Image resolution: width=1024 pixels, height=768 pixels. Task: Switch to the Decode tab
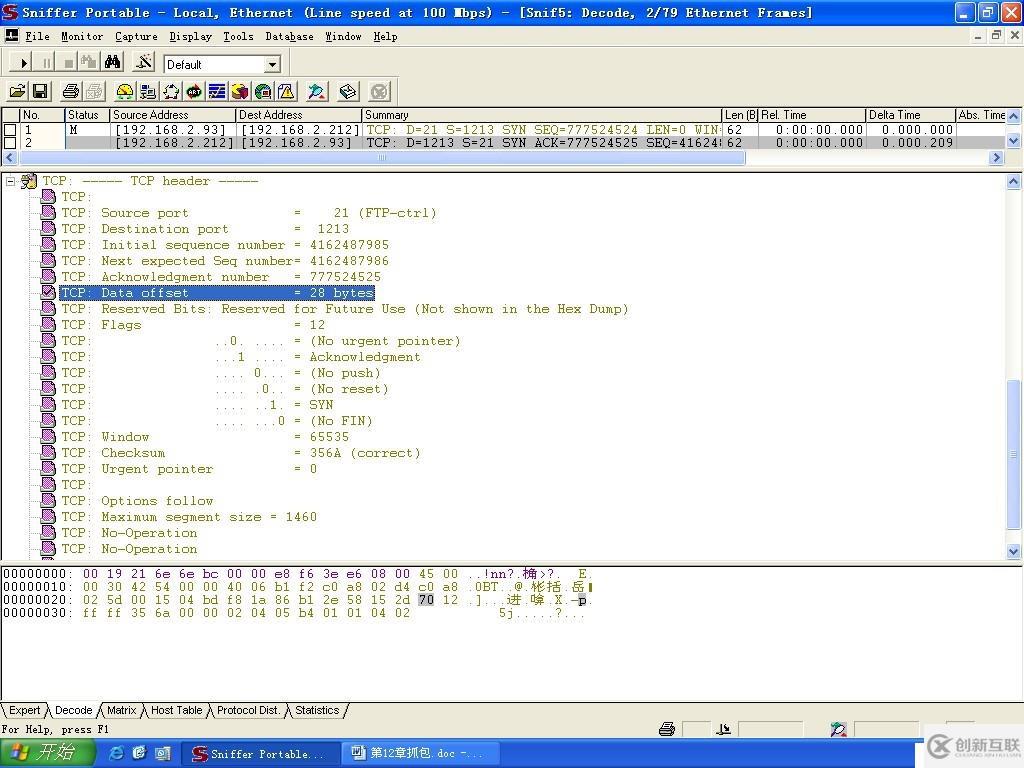73,710
